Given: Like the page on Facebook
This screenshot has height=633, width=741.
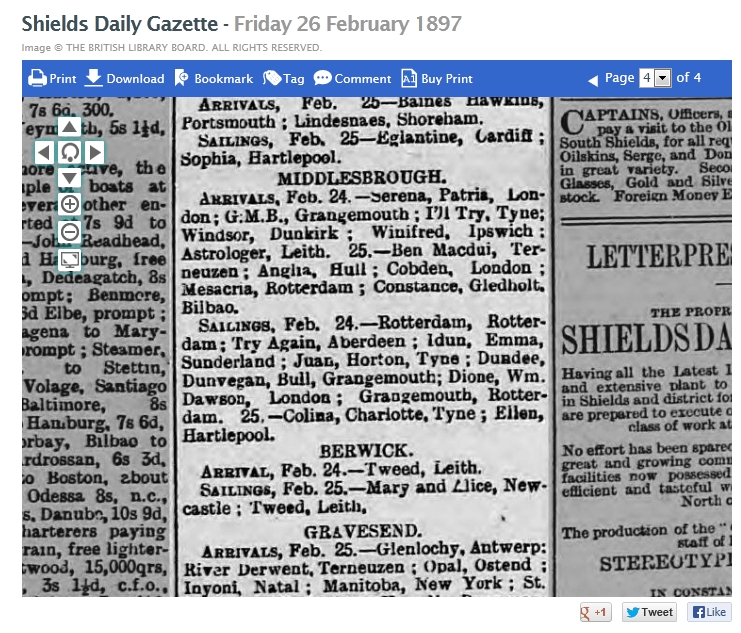Looking at the screenshot, I should click(x=709, y=612).
